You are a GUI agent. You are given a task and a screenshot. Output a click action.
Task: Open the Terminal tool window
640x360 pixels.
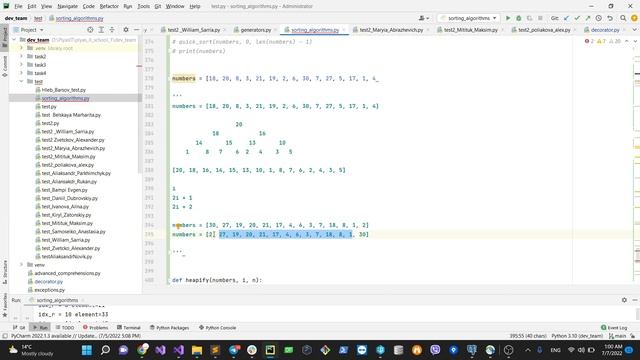coord(129,327)
